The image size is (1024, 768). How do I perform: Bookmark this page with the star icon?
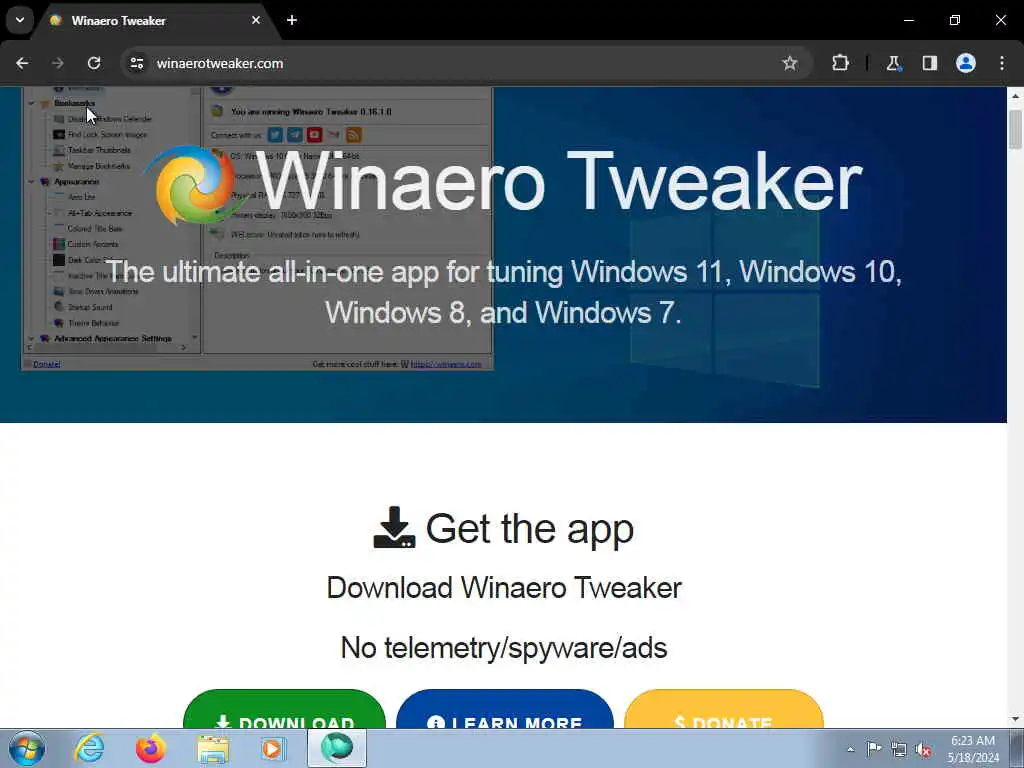(790, 63)
